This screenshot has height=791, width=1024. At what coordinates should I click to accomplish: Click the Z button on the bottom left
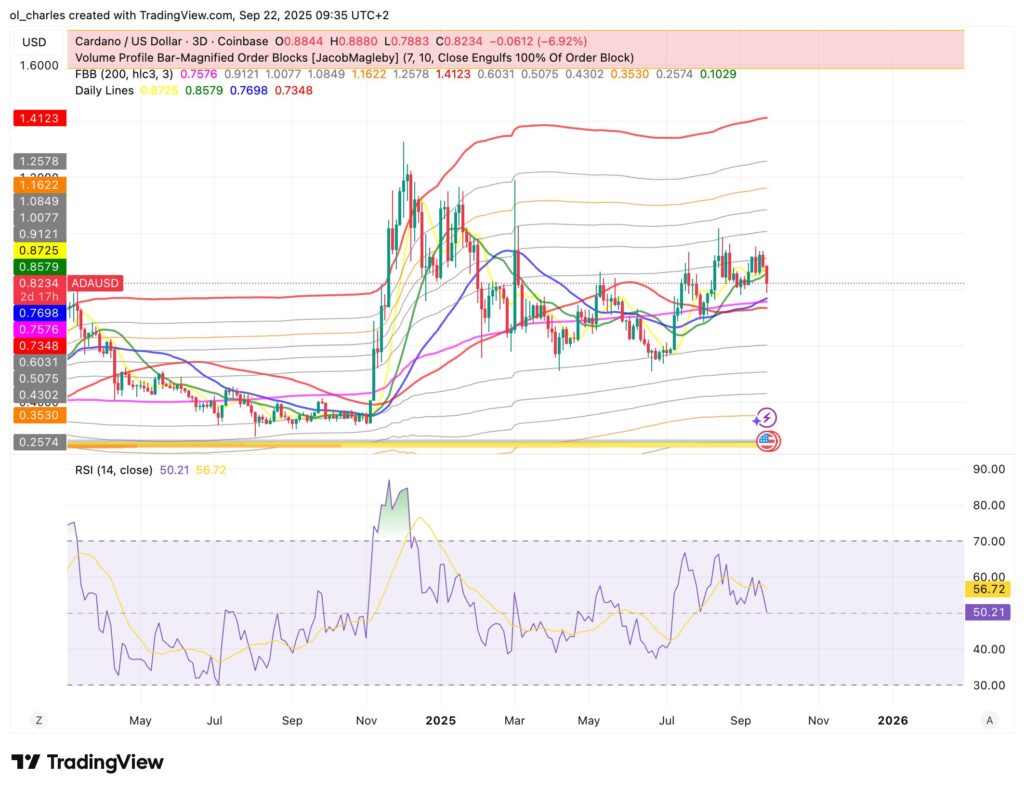pos(38,720)
